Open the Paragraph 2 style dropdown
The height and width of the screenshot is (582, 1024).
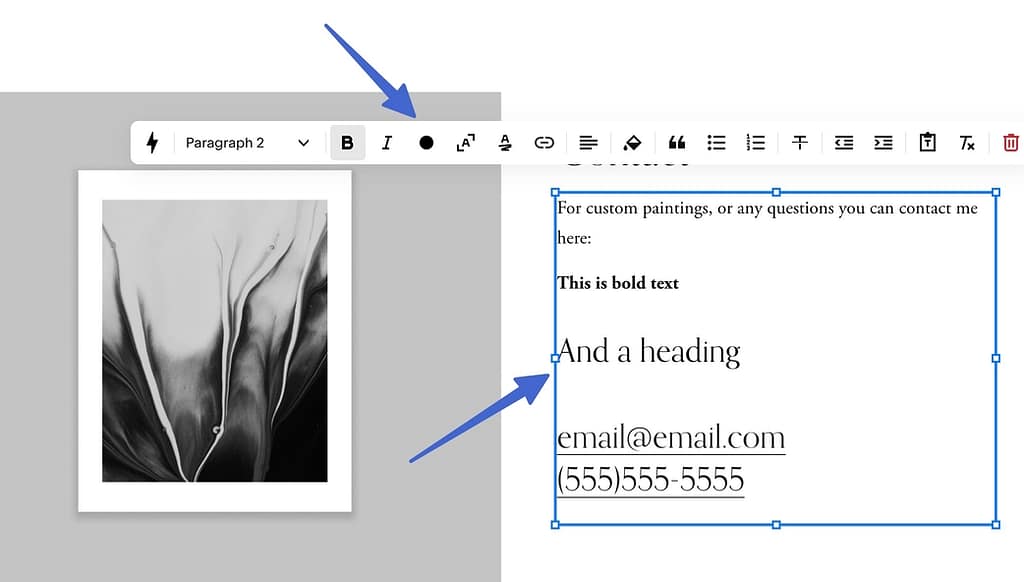pos(245,142)
